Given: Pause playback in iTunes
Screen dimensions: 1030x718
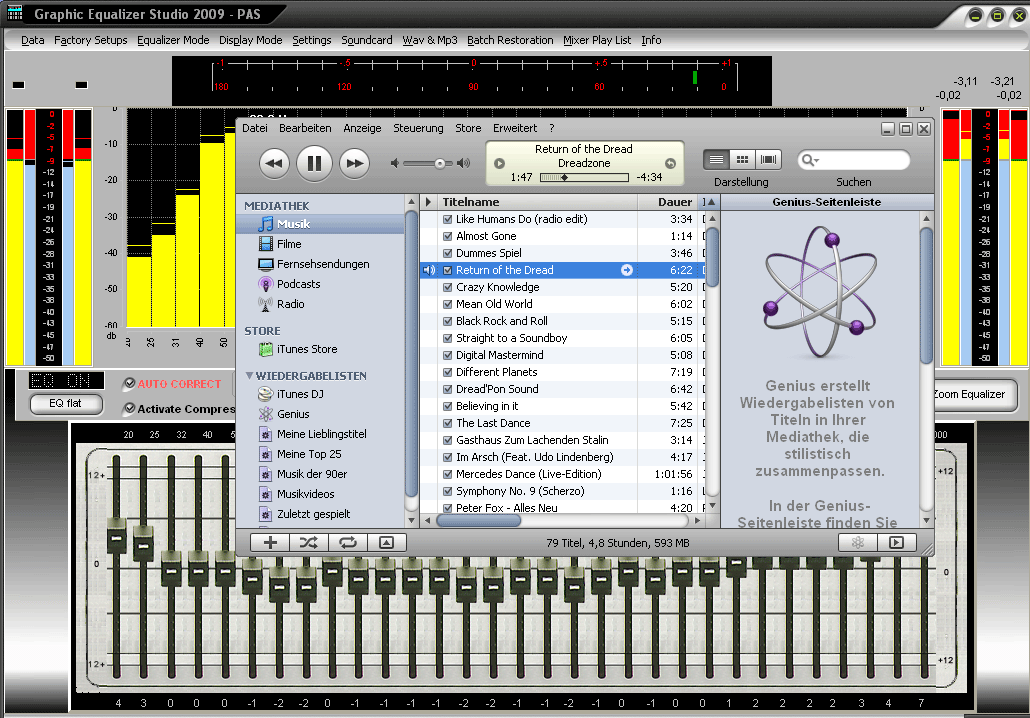Looking at the screenshot, I should (x=314, y=162).
